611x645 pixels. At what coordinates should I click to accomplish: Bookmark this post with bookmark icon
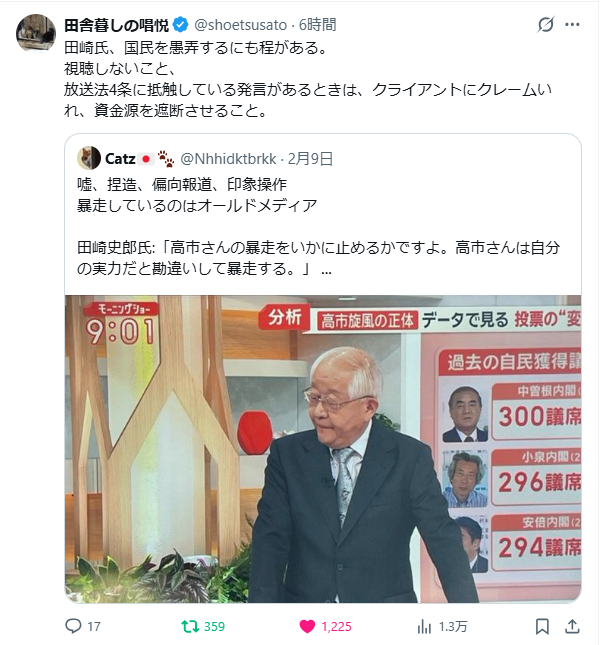(x=542, y=626)
